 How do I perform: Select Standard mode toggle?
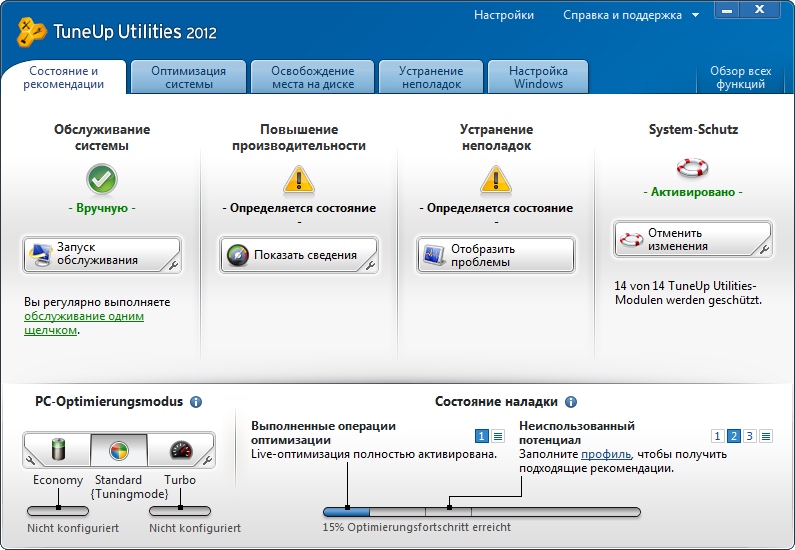pyautogui.click(x=119, y=450)
